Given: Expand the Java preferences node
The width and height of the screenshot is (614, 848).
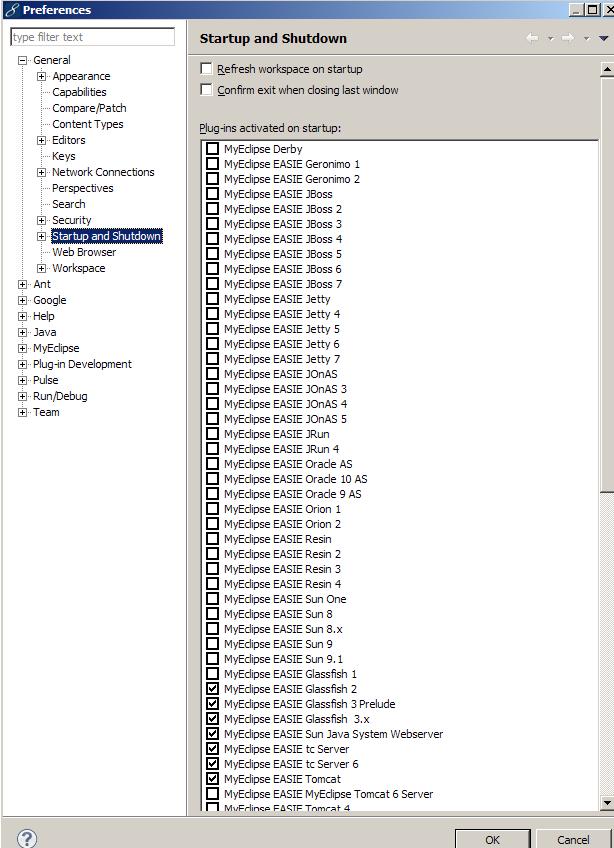Looking at the screenshot, I should tap(22, 332).
